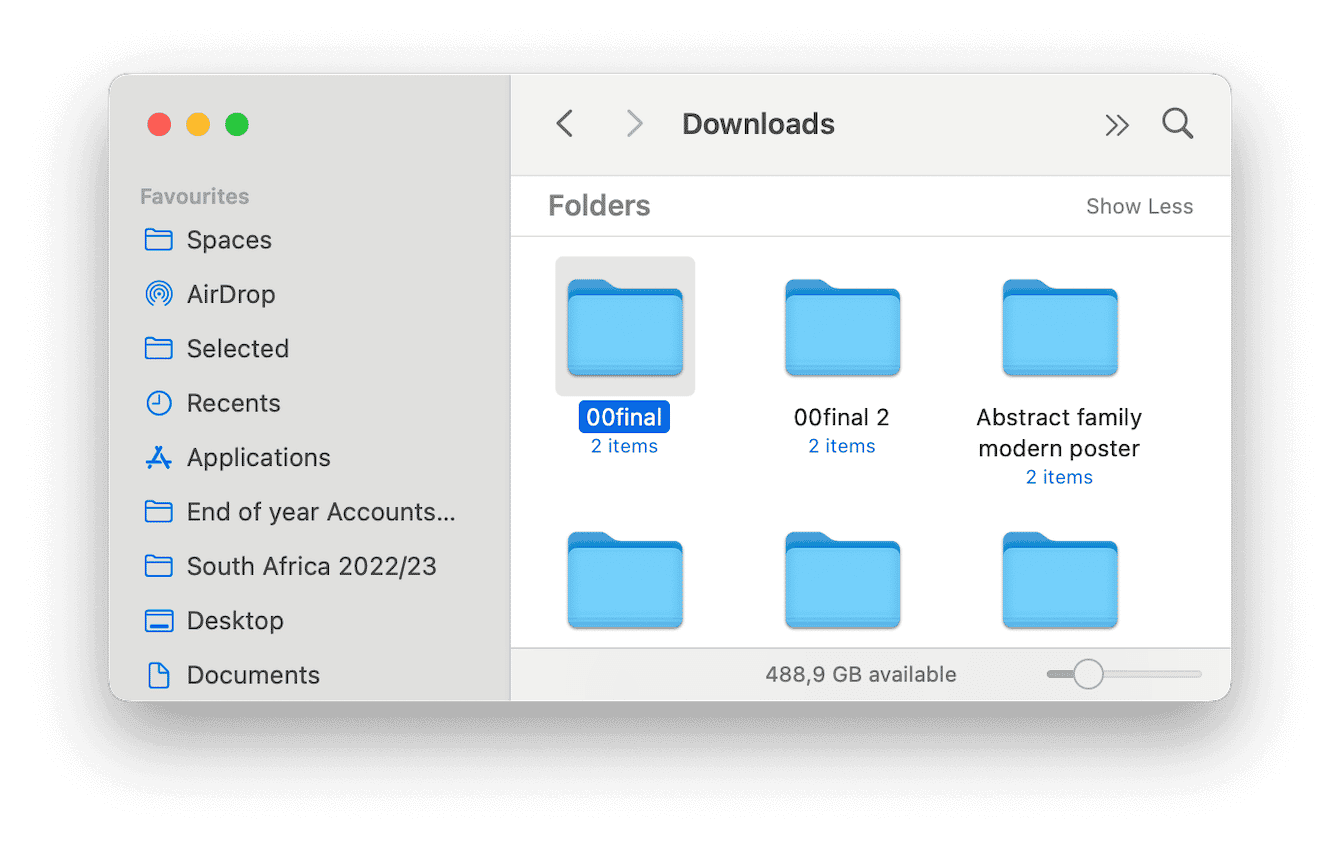This screenshot has width=1340, height=845.
Task: Click the highlighted 00final name field
Action: (x=624, y=417)
